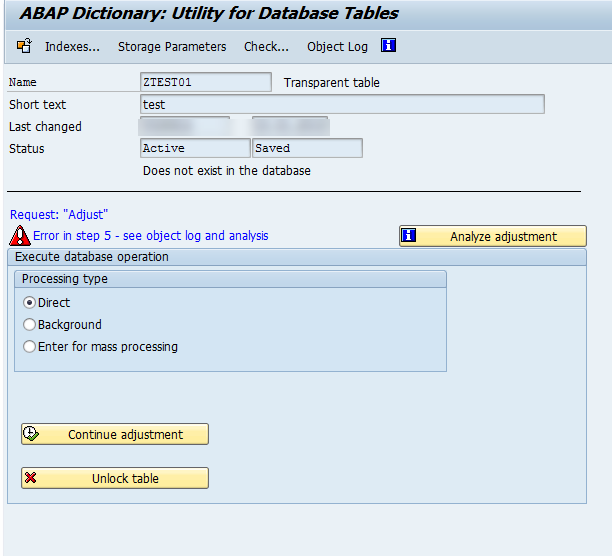Click the 'Short text' field label
Image resolution: width=612 pixels, height=556 pixels.
coord(37,105)
